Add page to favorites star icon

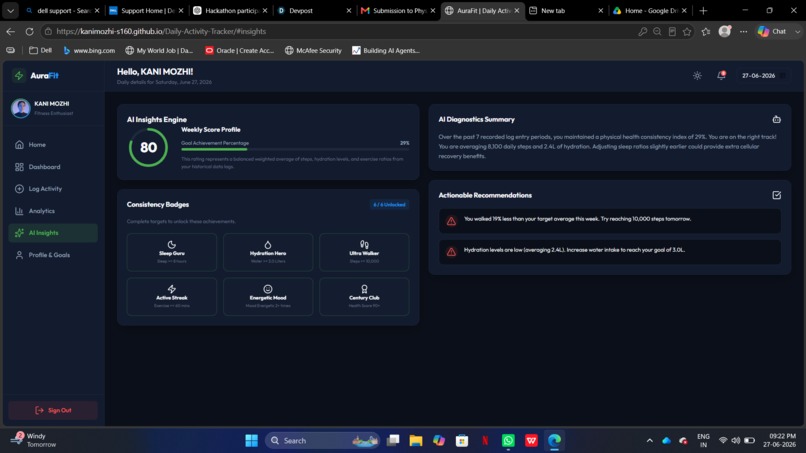[687, 31]
